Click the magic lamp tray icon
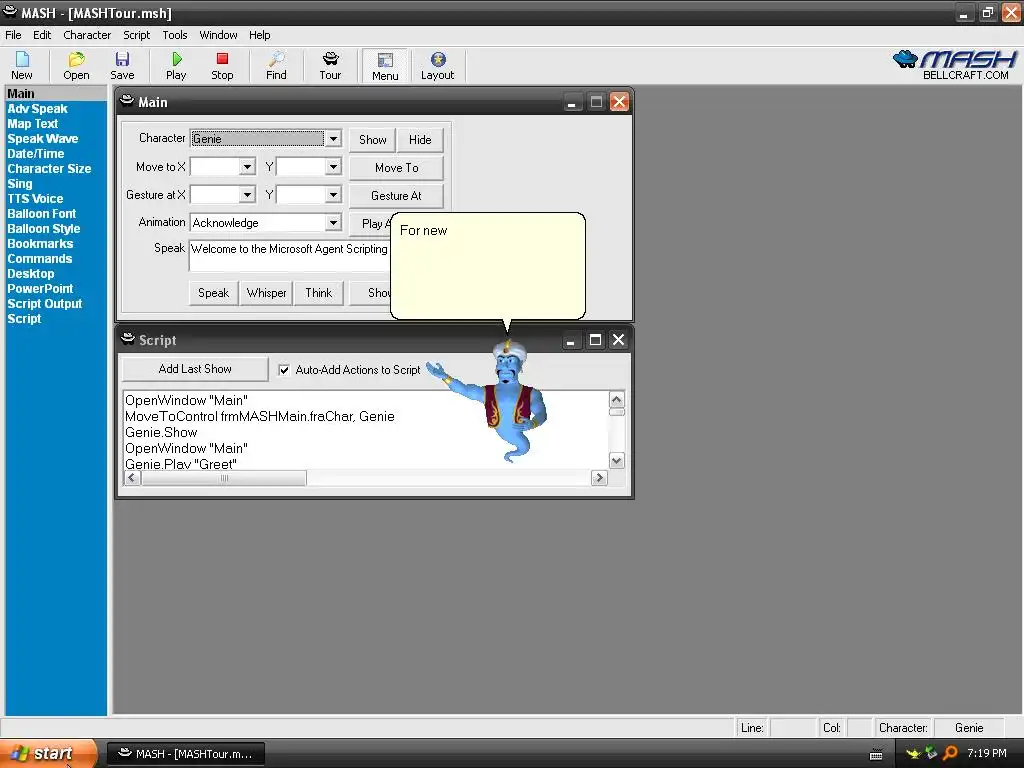 914,754
